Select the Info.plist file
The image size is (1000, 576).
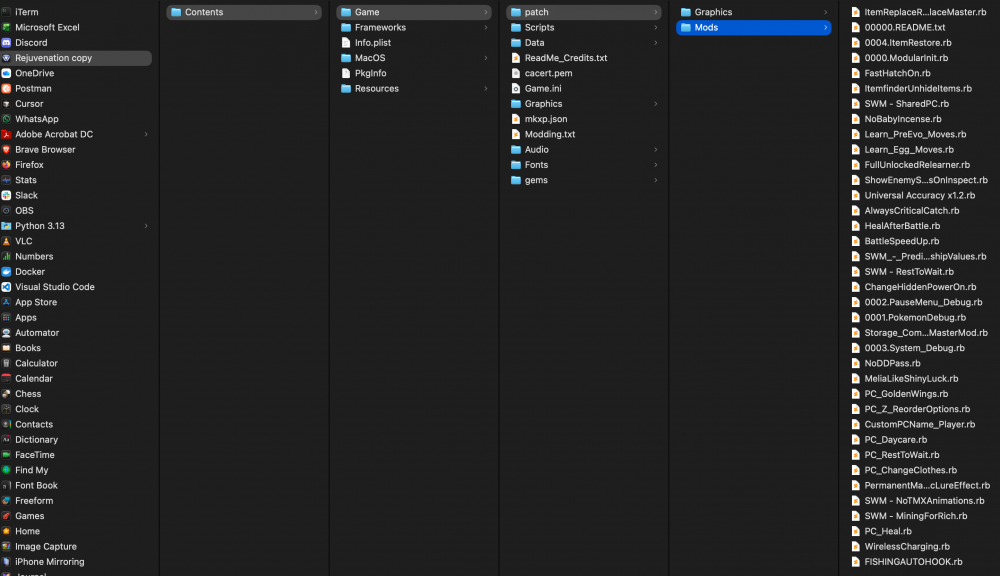413,43
